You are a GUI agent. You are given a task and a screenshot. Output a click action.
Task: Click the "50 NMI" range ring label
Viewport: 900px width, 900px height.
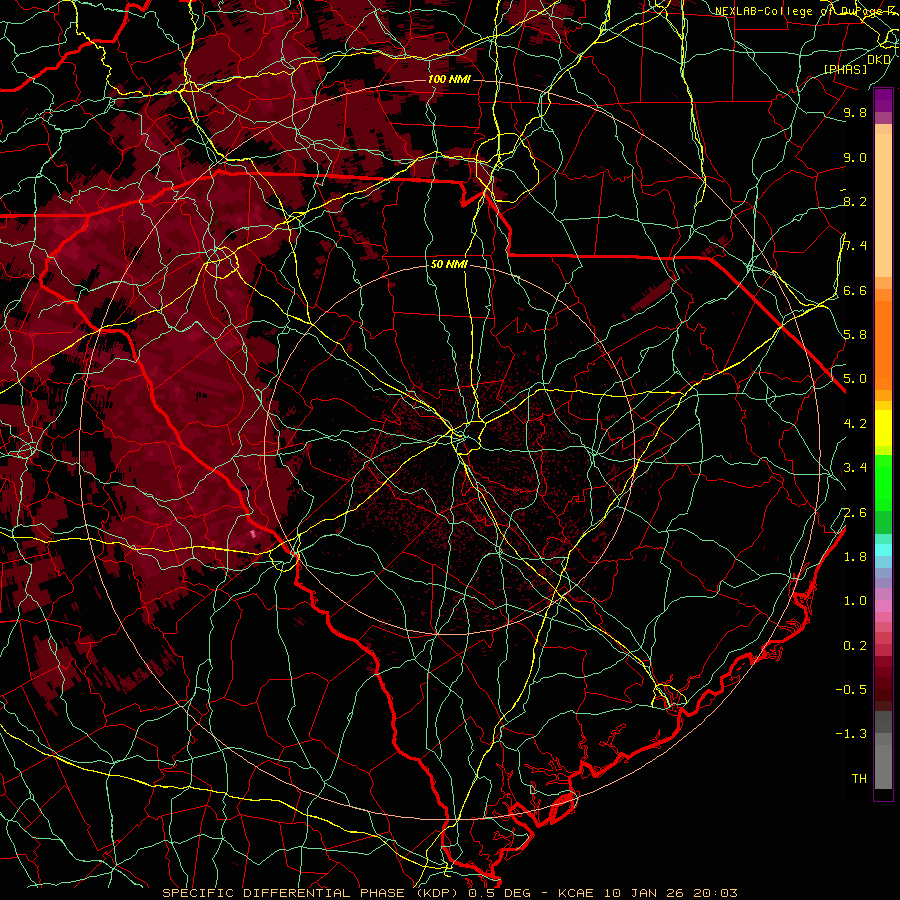449,265
